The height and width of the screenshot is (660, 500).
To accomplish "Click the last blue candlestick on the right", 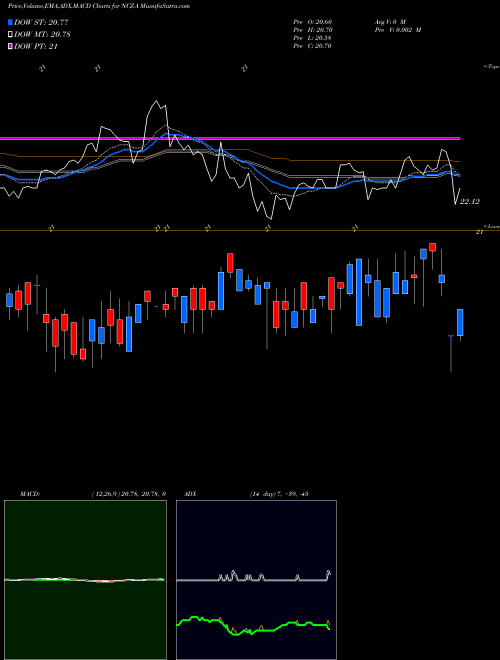I will [460, 322].
